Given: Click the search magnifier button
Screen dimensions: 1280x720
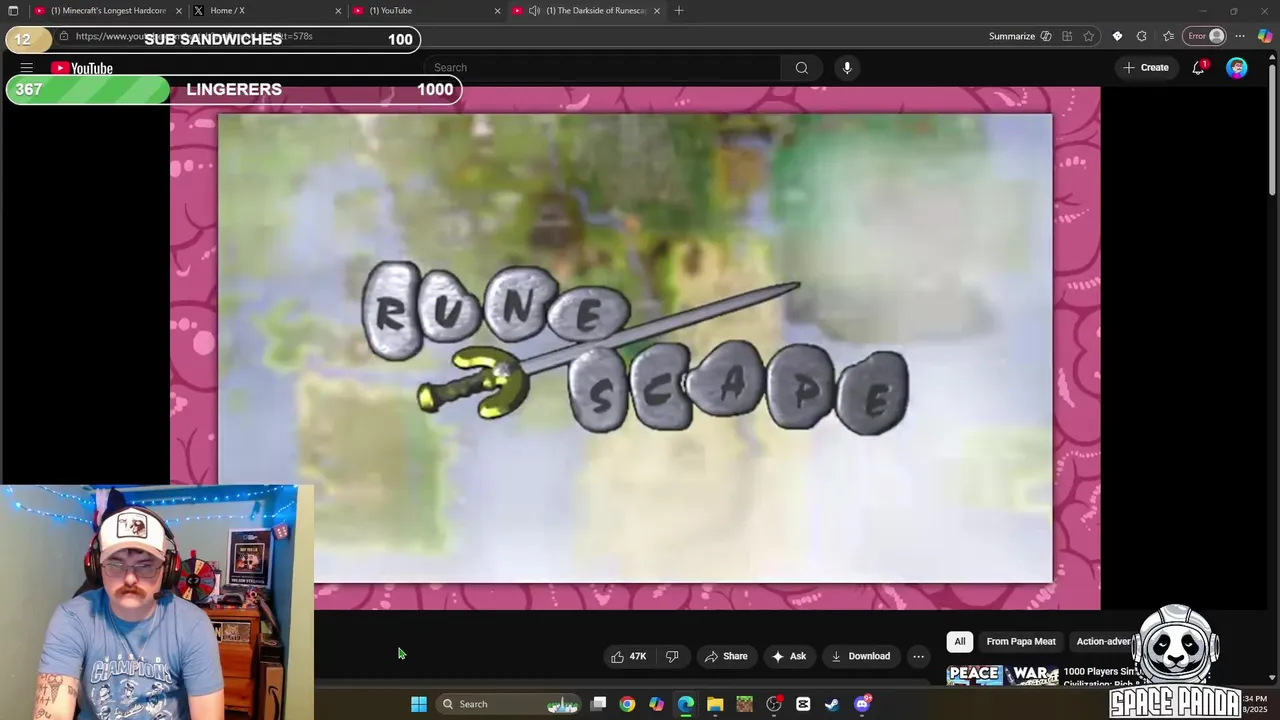Looking at the screenshot, I should [x=801, y=68].
